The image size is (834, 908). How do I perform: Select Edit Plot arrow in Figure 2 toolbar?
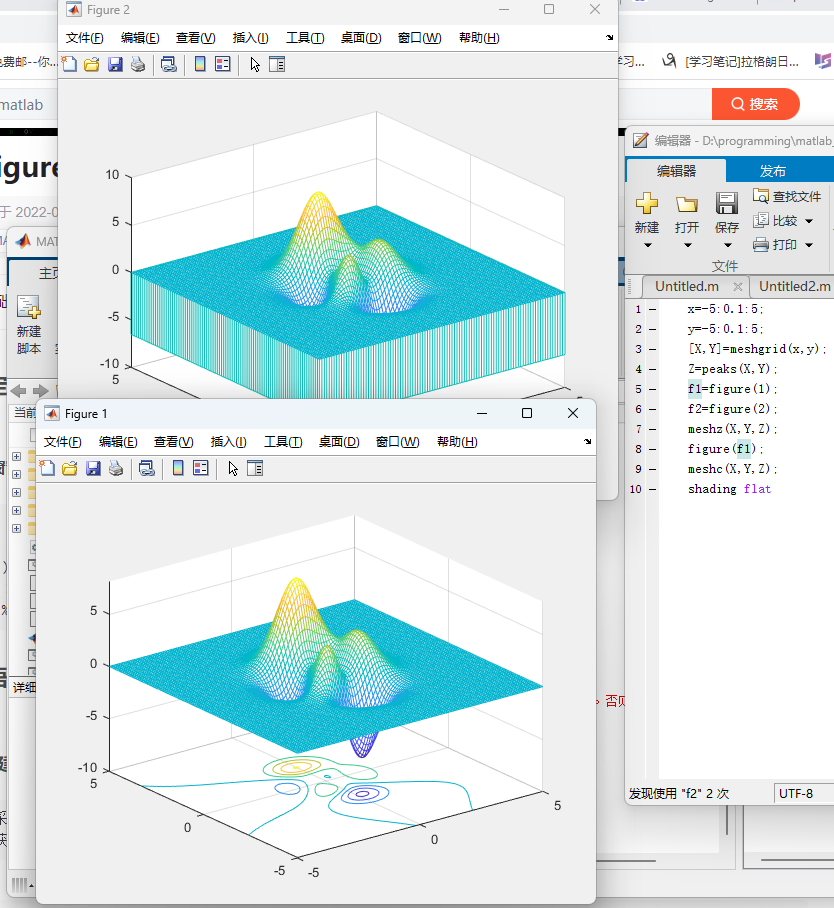255,64
